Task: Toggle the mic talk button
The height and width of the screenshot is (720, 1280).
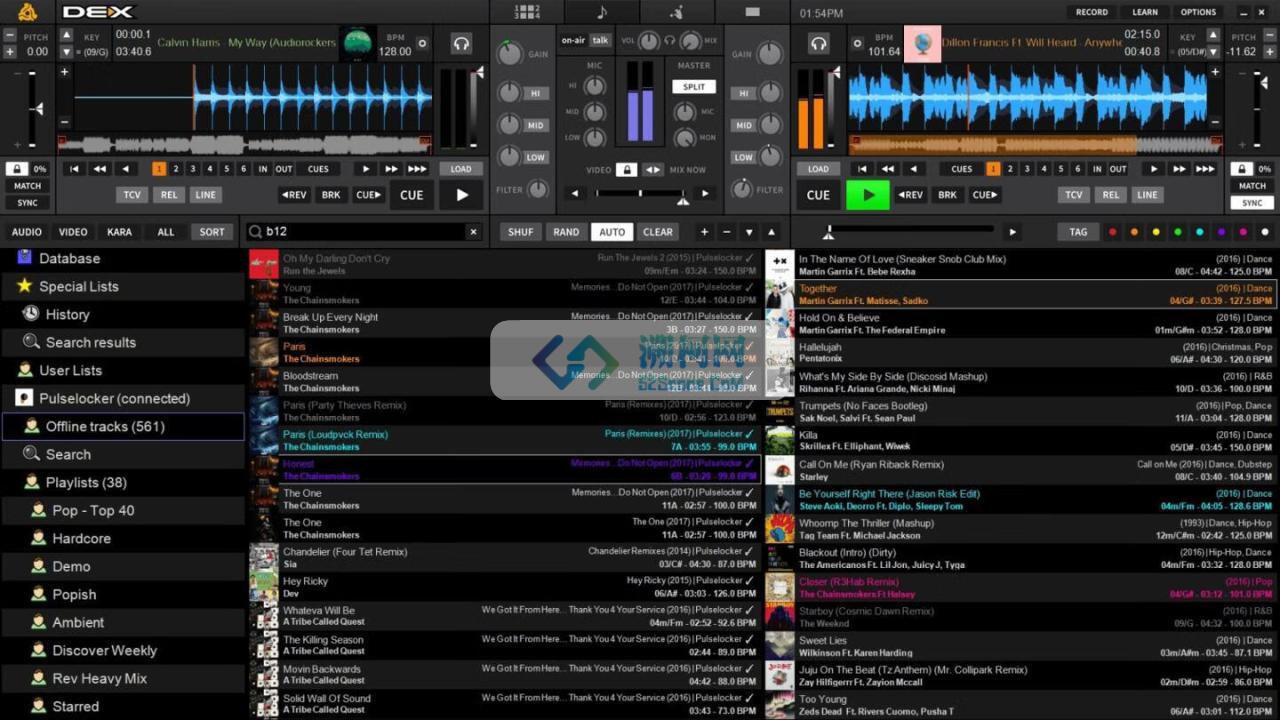Action: 599,40
